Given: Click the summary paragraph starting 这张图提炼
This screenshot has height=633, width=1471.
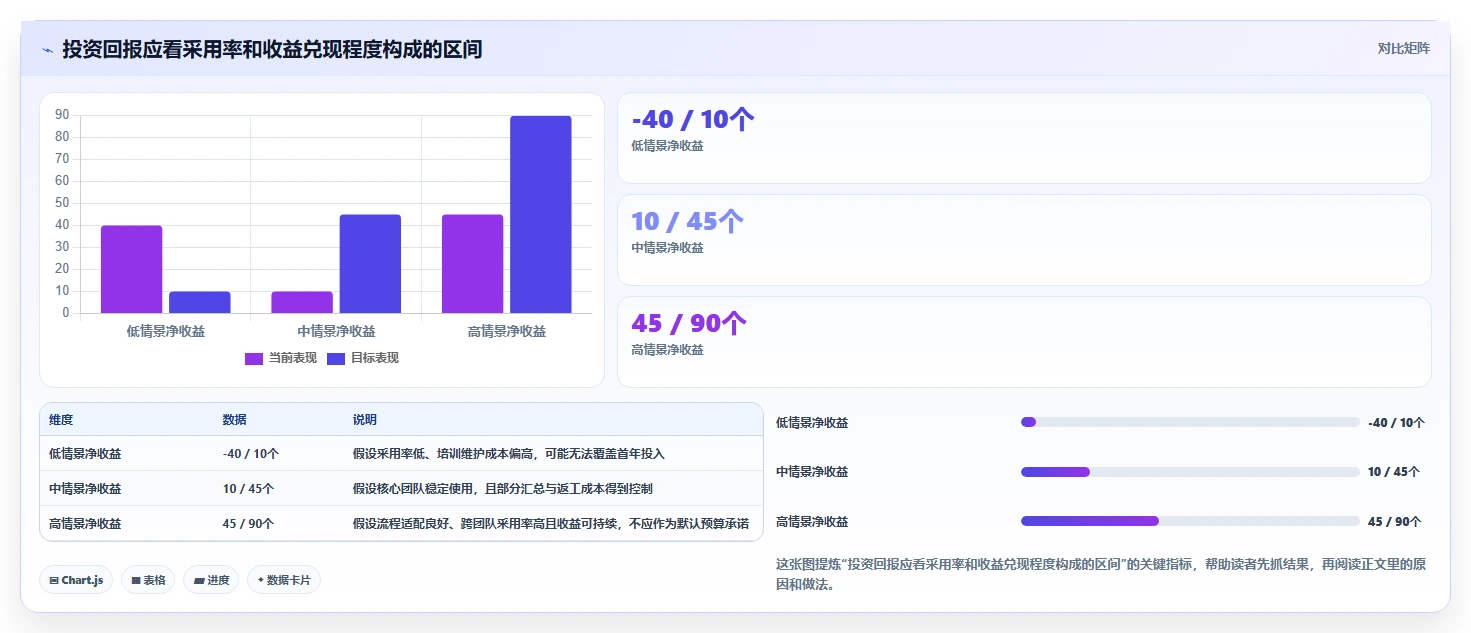Looking at the screenshot, I should click(x=1101, y=574).
